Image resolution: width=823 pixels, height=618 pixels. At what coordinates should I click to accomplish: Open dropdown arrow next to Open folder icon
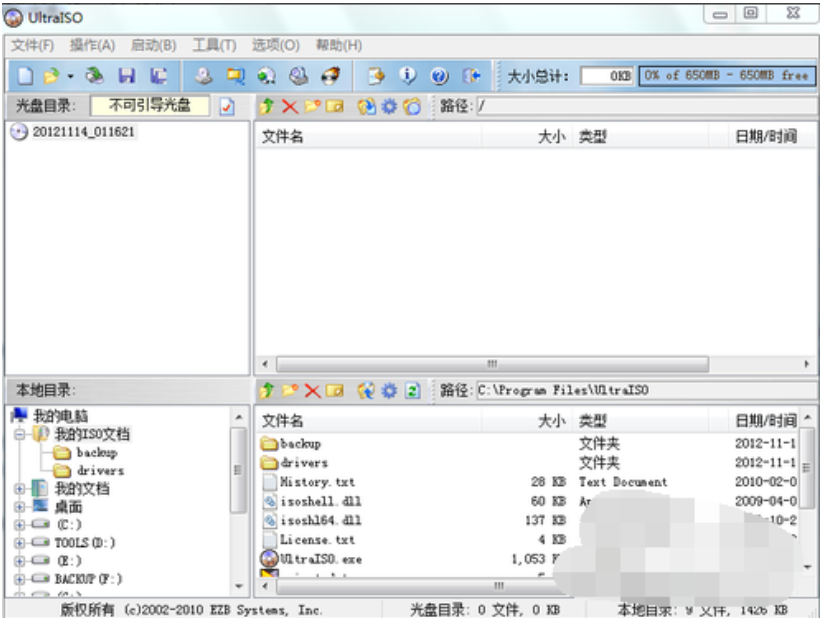click(71, 76)
